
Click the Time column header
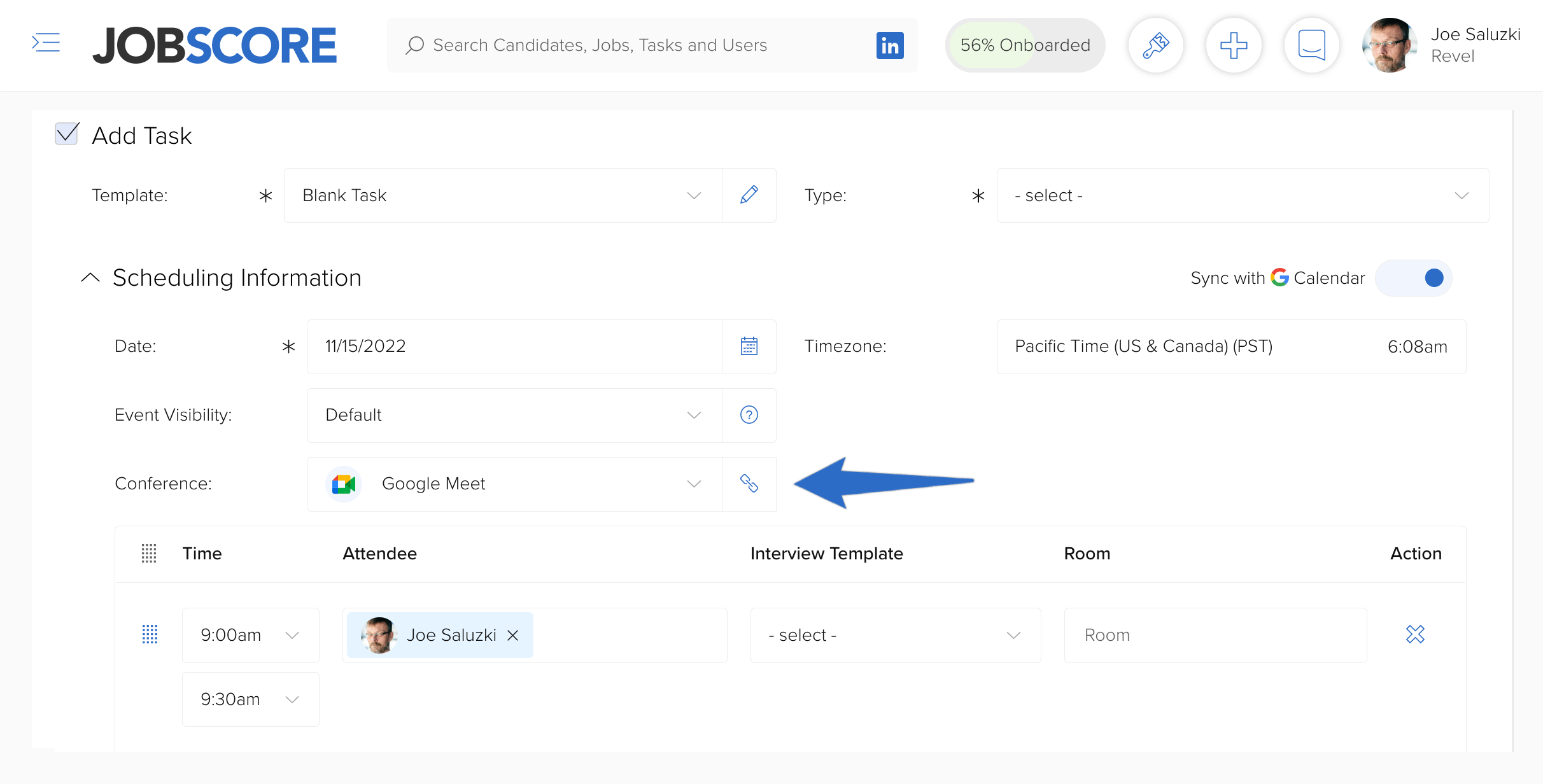[x=202, y=553]
